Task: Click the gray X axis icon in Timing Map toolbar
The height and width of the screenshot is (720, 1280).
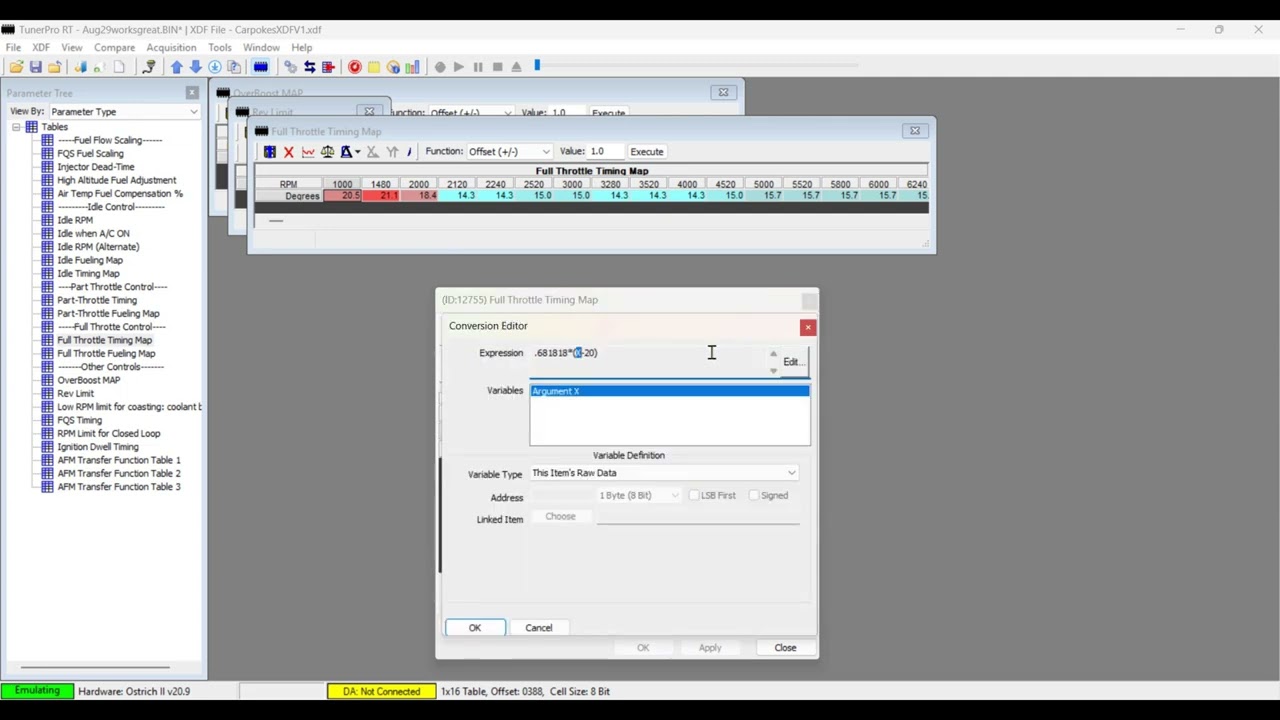Action: click(372, 152)
